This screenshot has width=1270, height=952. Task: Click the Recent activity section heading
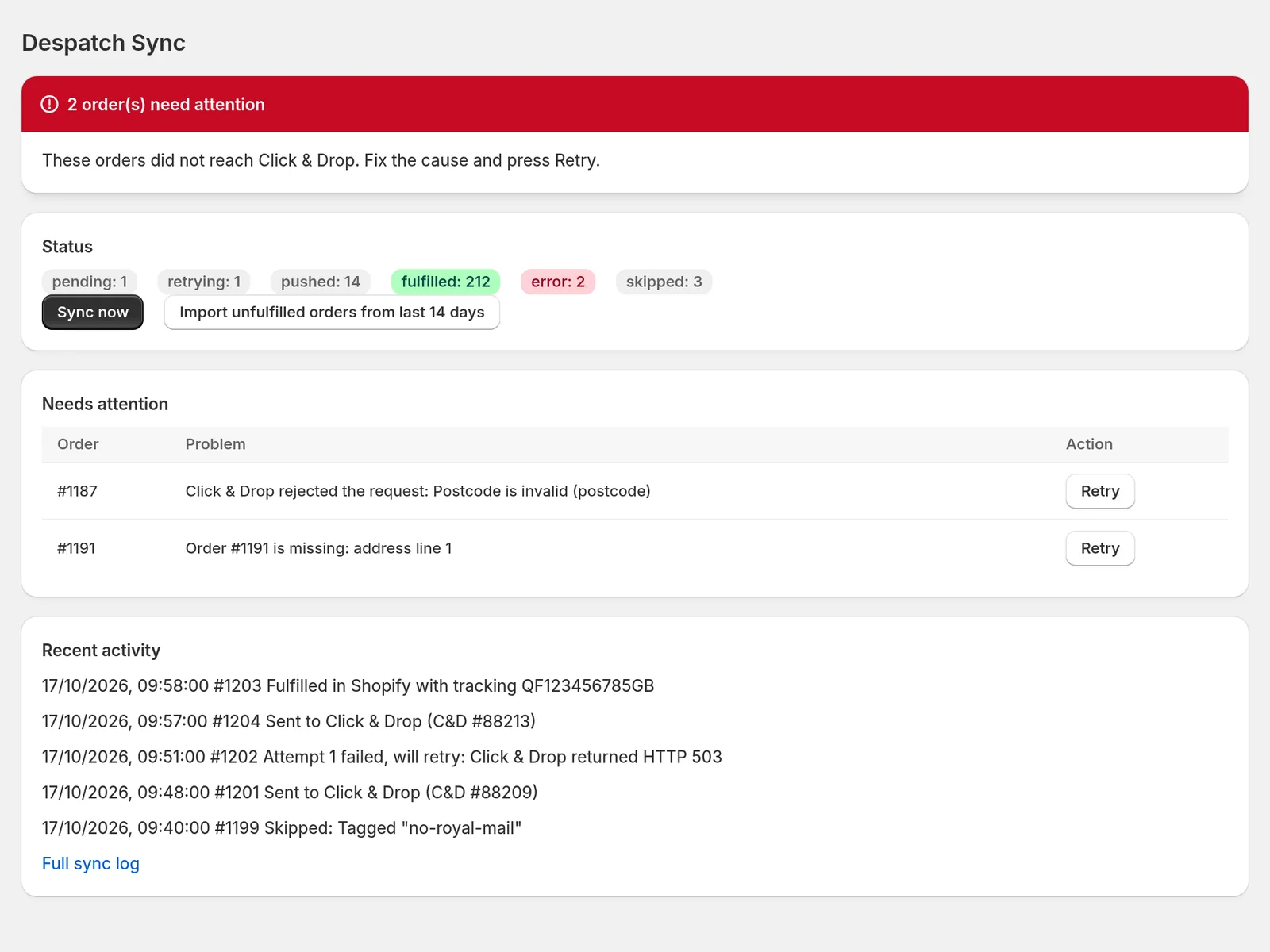pos(101,651)
